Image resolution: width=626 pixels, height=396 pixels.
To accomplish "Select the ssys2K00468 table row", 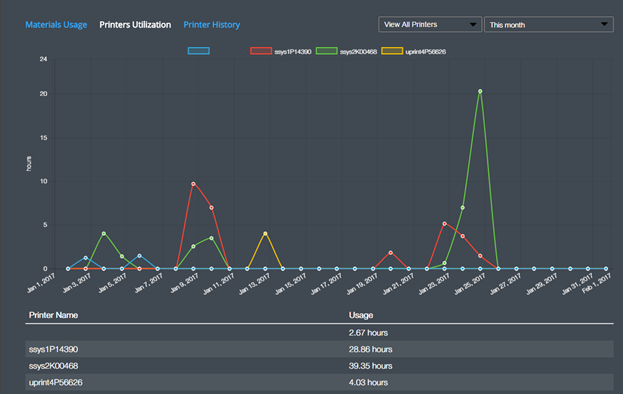I will 320,366.
